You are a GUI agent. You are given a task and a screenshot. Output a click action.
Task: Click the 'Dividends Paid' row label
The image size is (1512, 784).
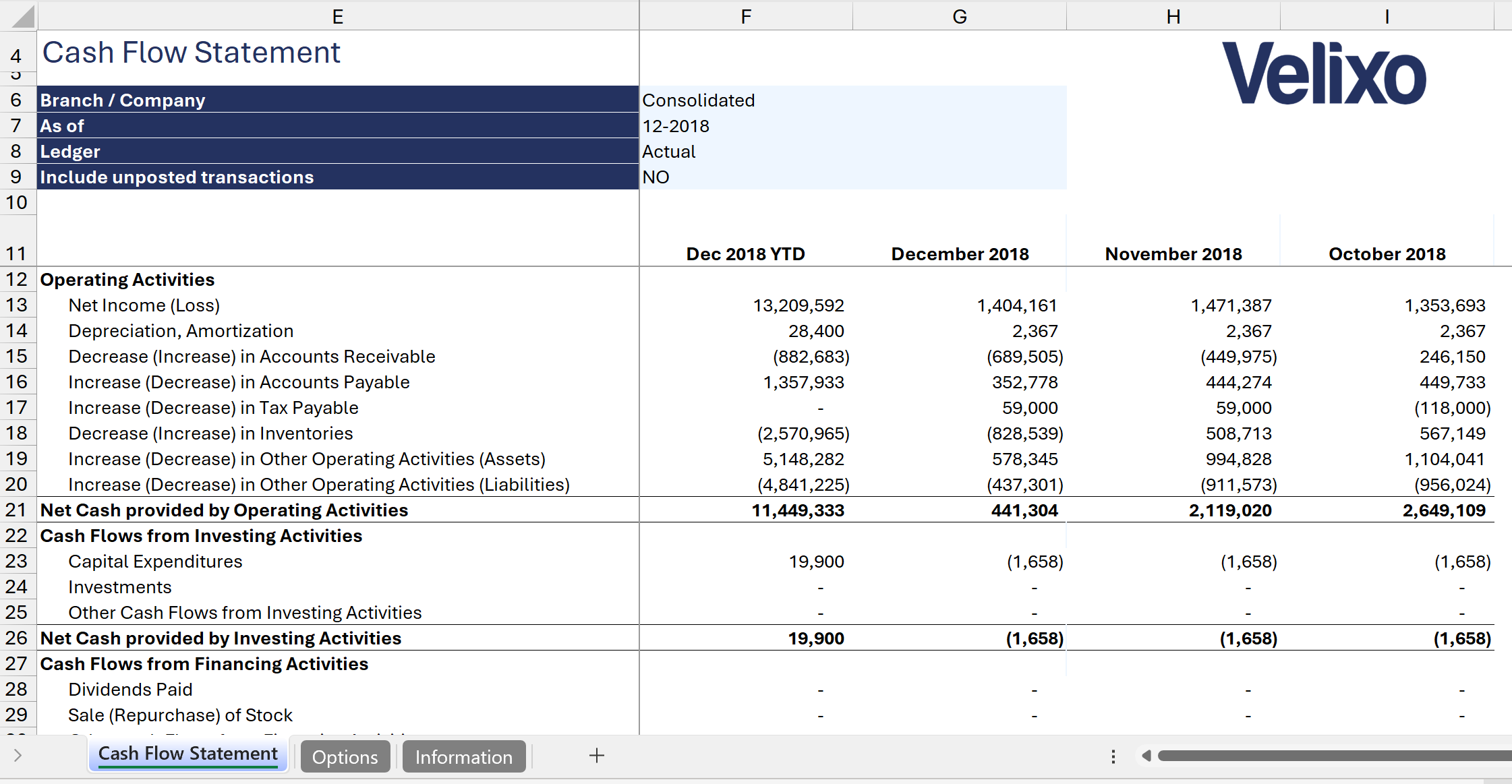(x=130, y=690)
